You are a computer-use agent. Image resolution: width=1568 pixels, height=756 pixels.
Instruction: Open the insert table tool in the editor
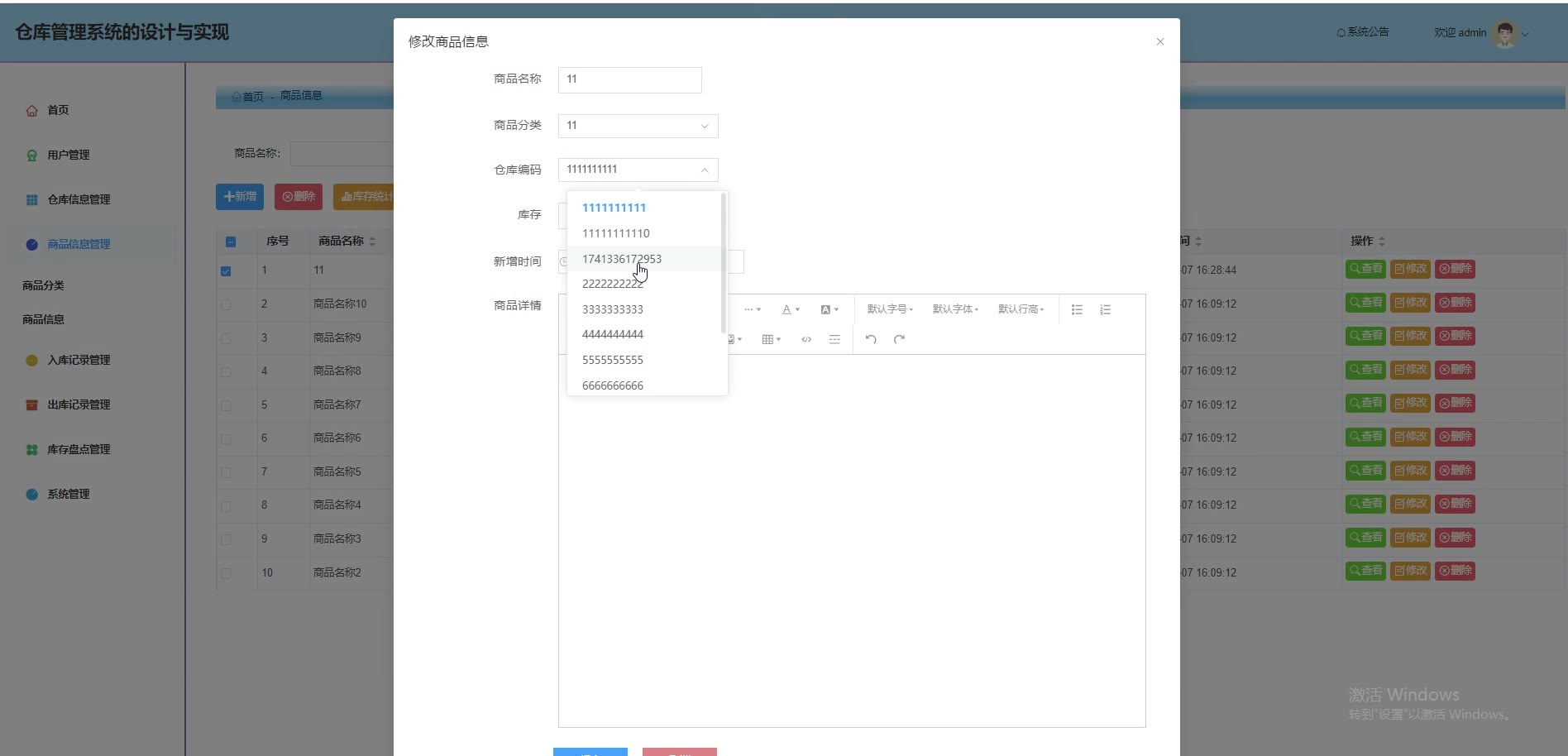tap(771, 339)
